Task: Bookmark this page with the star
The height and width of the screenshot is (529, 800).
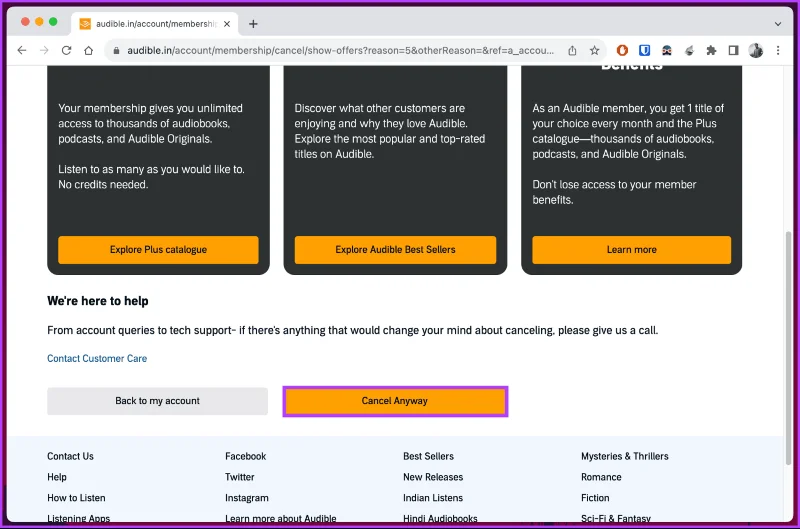Action: click(x=594, y=50)
